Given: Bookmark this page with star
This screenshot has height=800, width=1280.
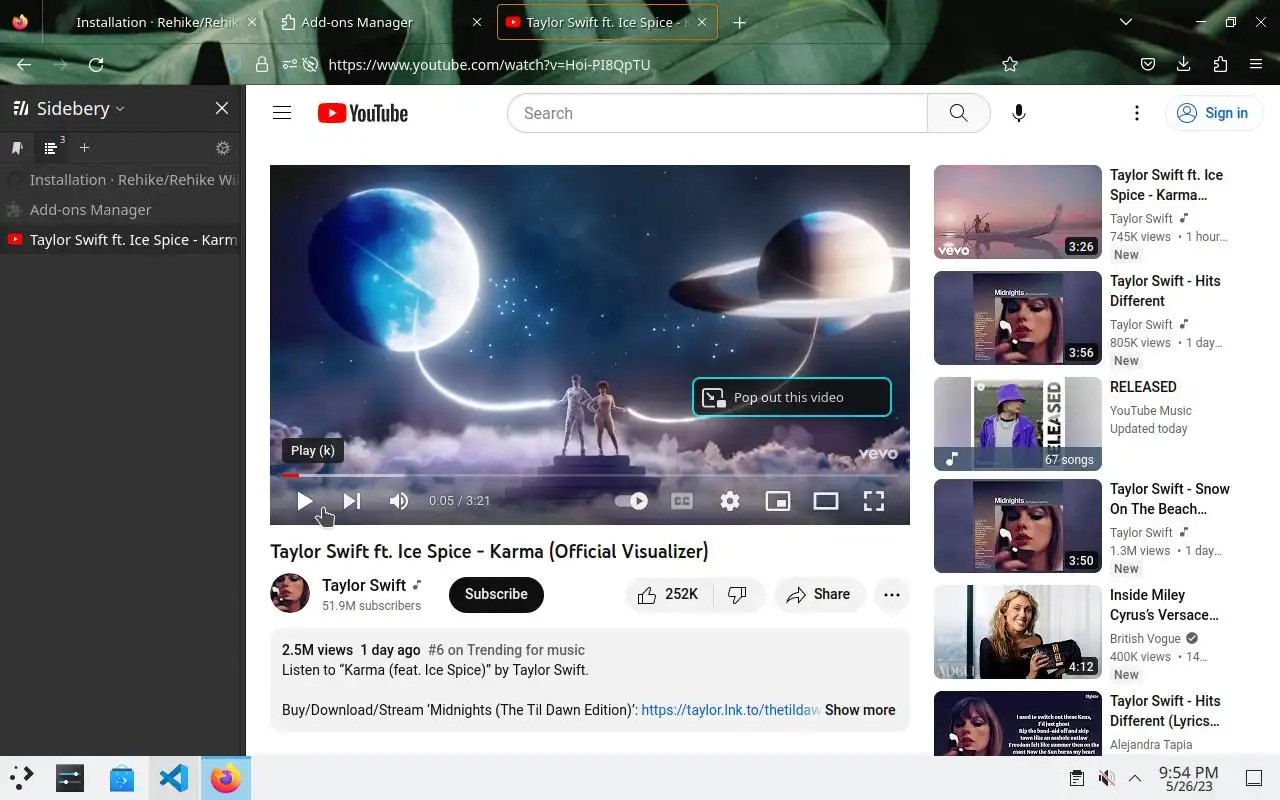Looking at the screenshot, I should click(1010, 64).
